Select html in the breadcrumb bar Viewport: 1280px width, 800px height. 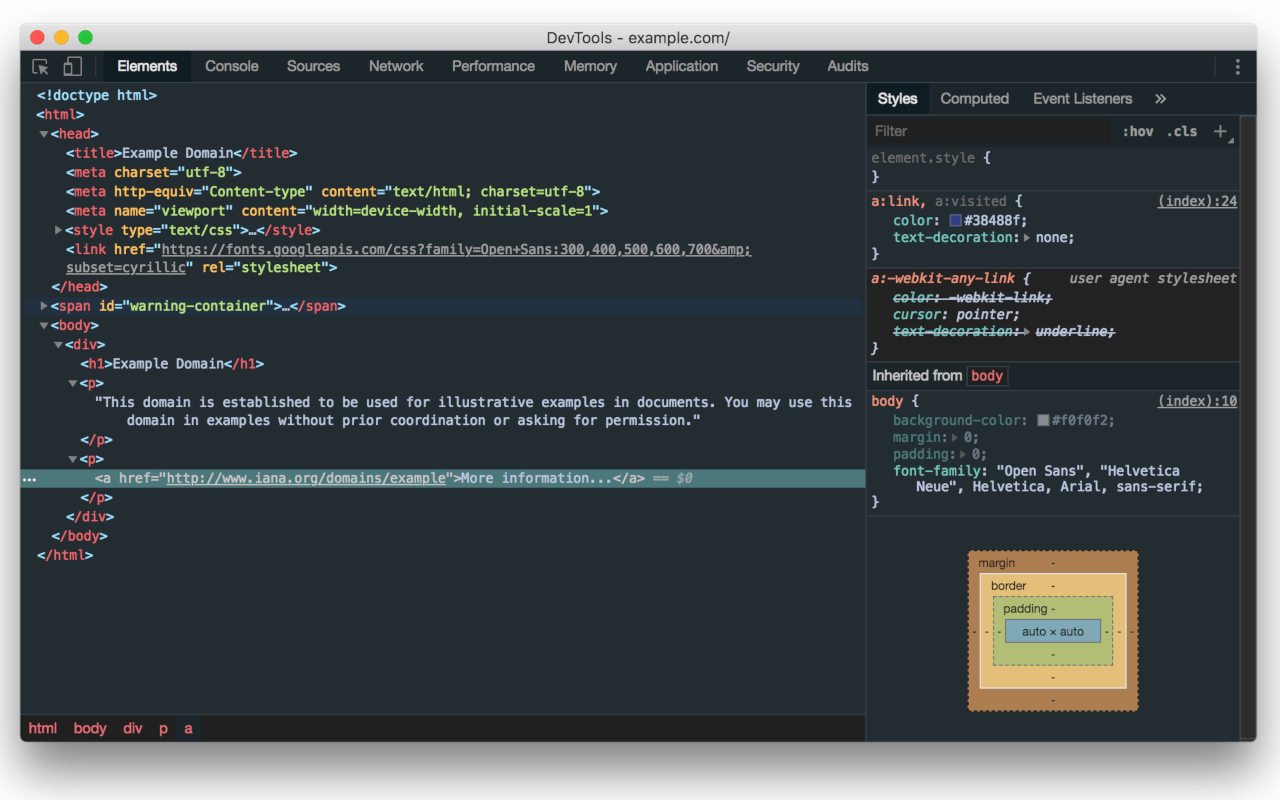click(43, 728)
